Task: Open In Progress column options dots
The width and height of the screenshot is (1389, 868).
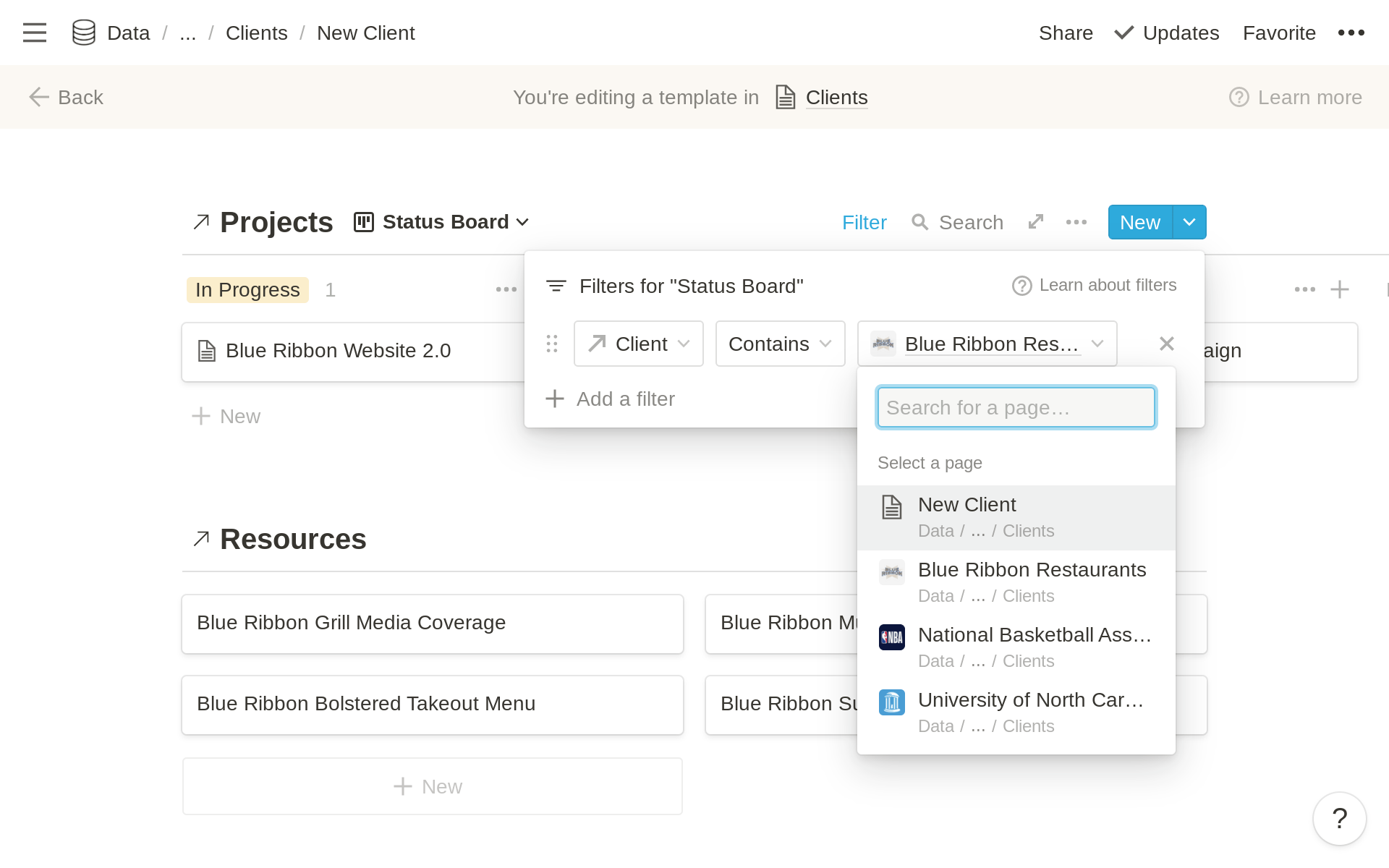Action: pyautogui.click(x=506, y=289)
